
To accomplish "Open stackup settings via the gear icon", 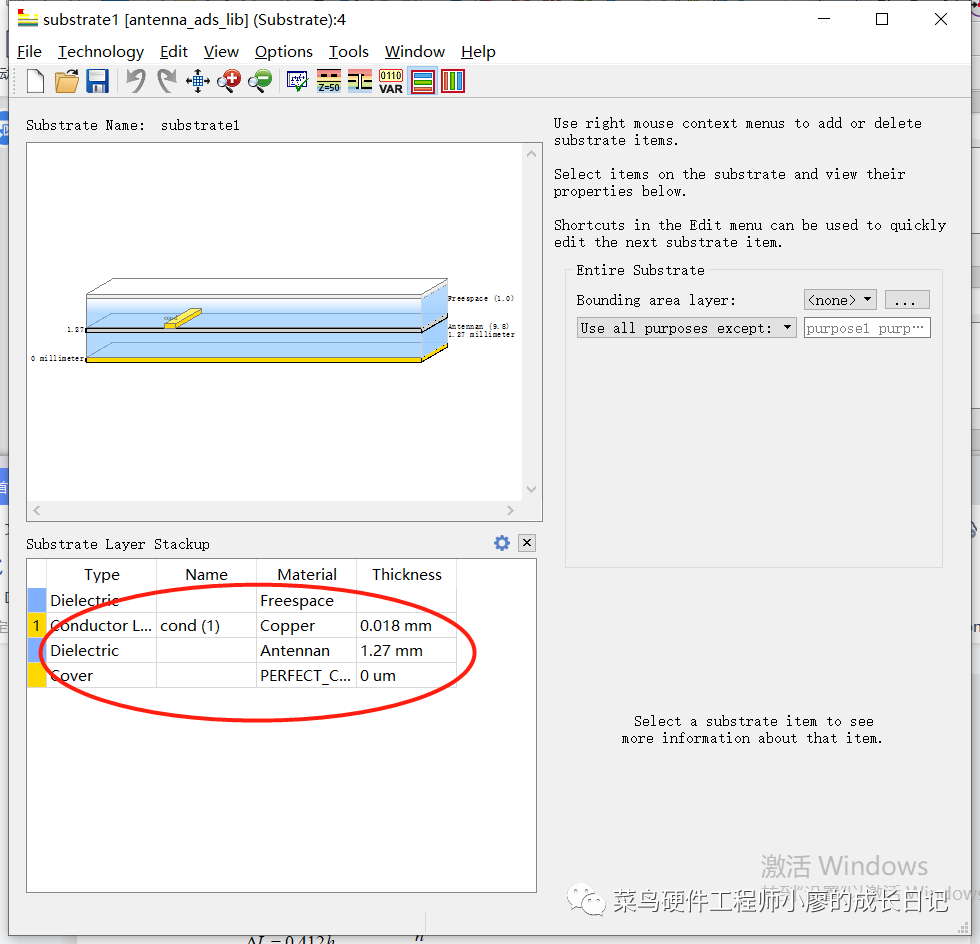I will [x=502, y=543].
